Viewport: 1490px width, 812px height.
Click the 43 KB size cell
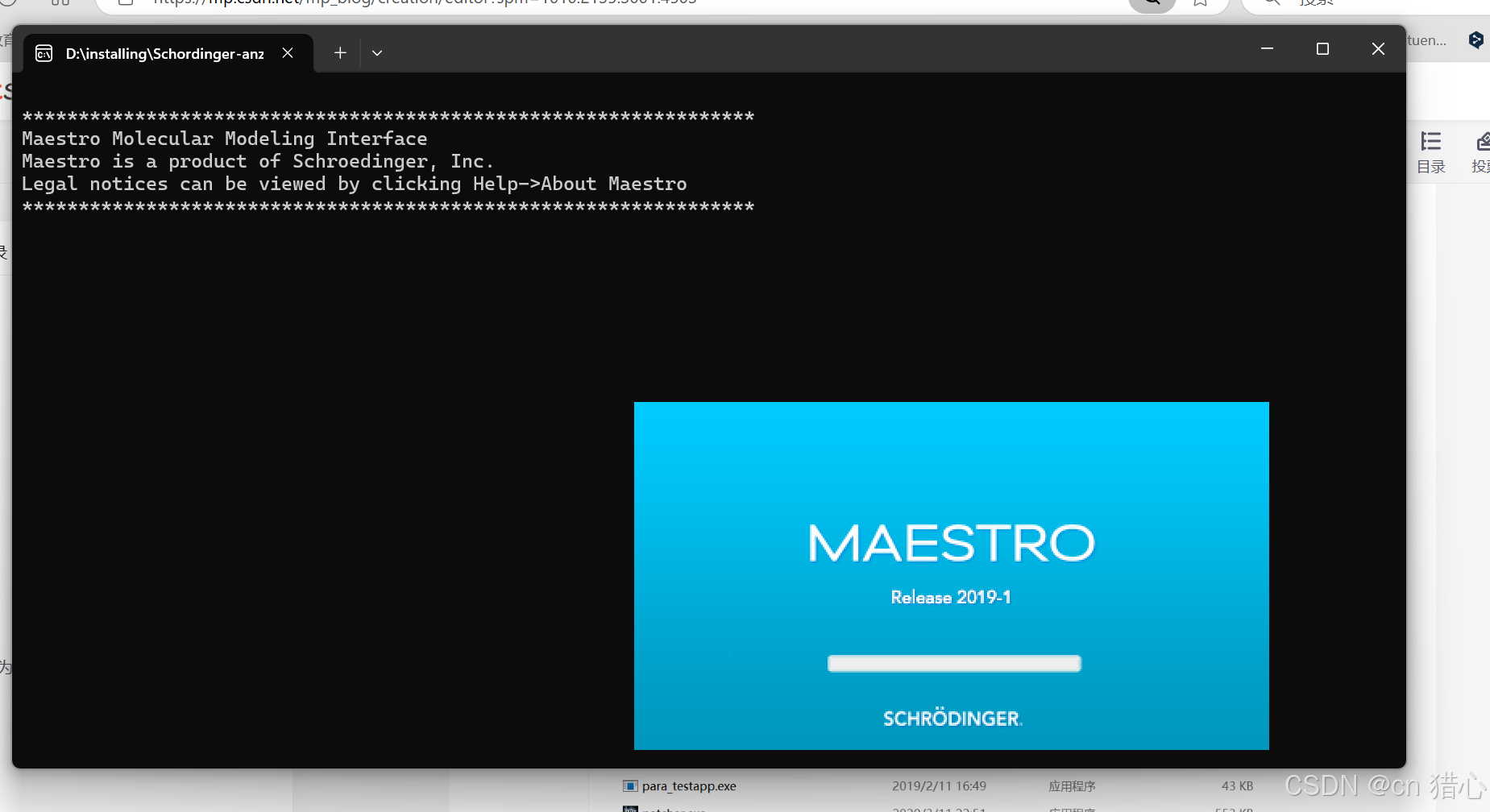[x=1237, y=786]
